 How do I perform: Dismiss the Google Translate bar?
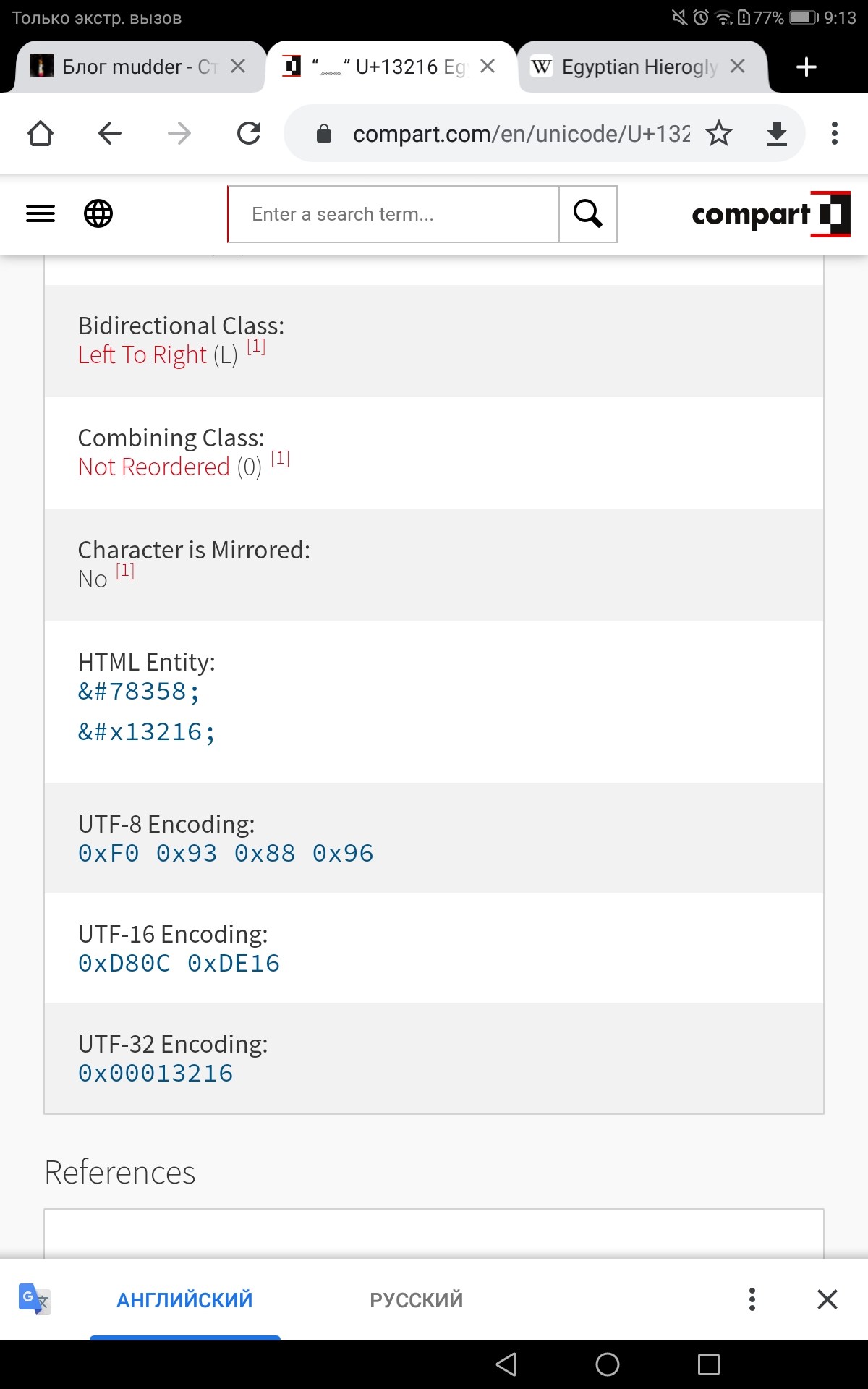(827, 1299)
